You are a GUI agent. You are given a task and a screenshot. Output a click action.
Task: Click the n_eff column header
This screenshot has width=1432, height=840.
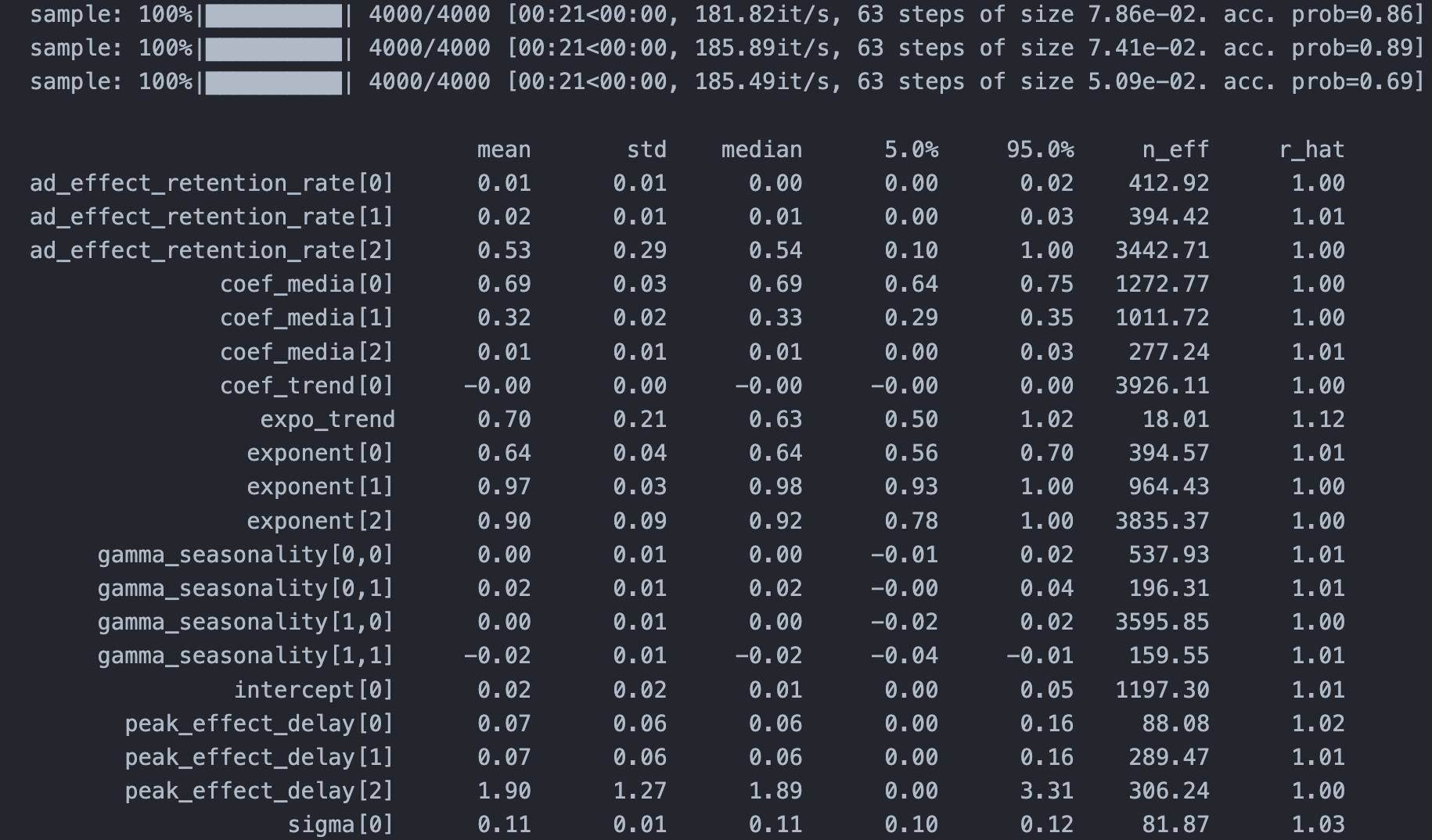click(x=1175, y=149)
